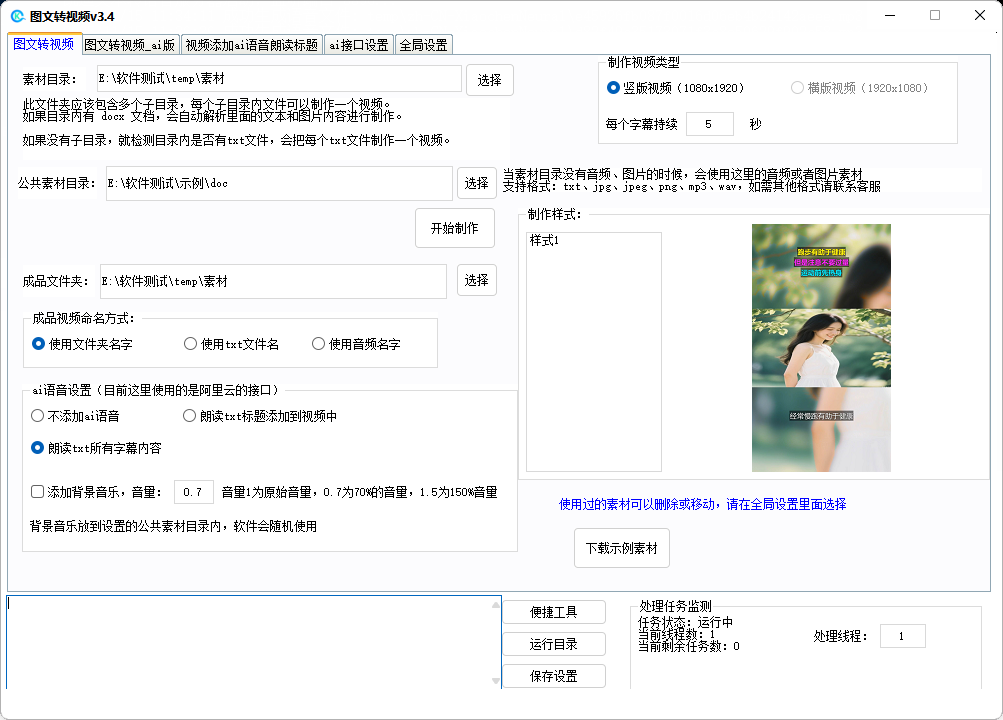The height and width of the screenshot is (720, 1003).
Task: Select 使用音频名字 naming option
Action: pyautogui.click(x=319, y=344)
